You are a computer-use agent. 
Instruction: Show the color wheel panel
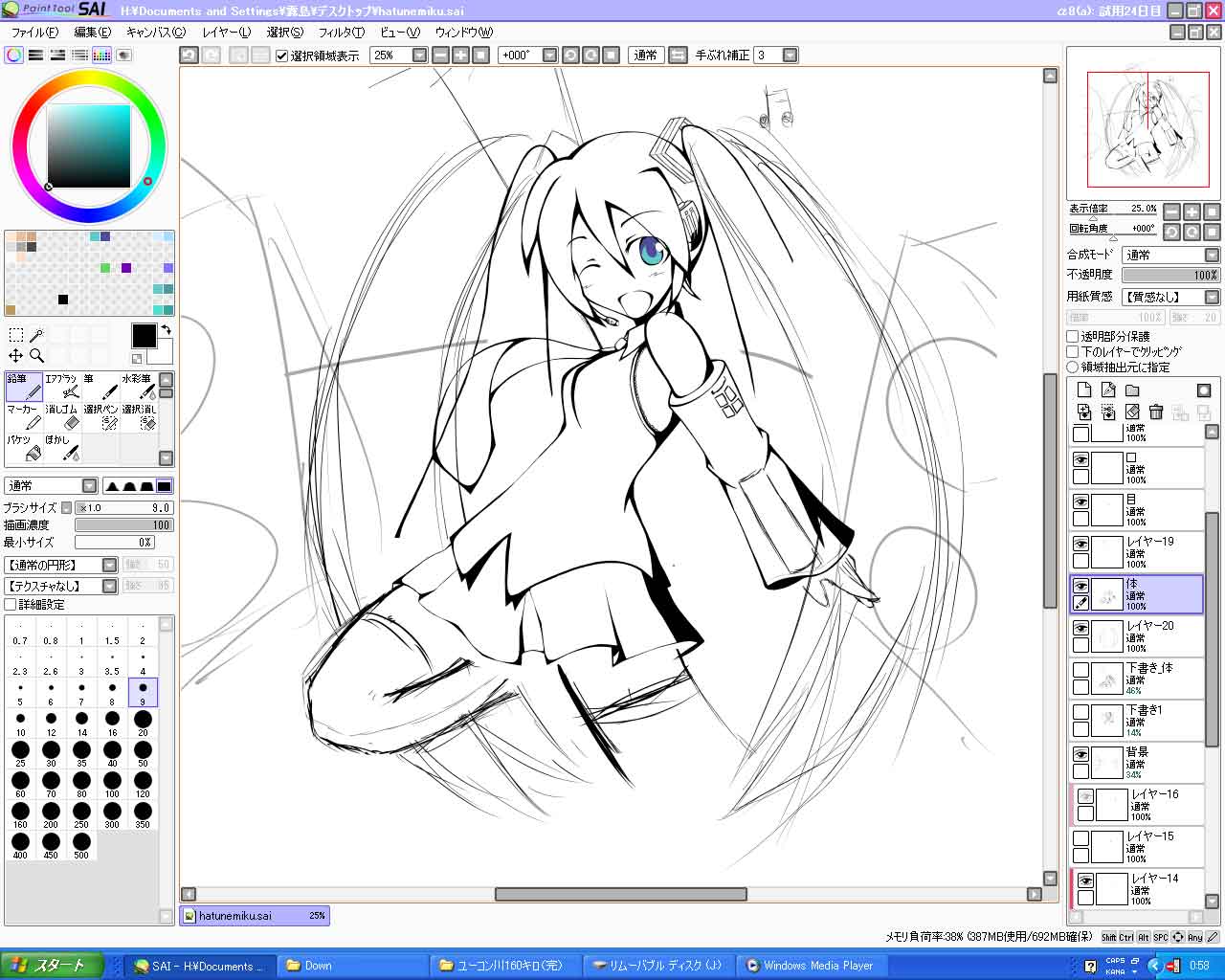pos(13,56)
